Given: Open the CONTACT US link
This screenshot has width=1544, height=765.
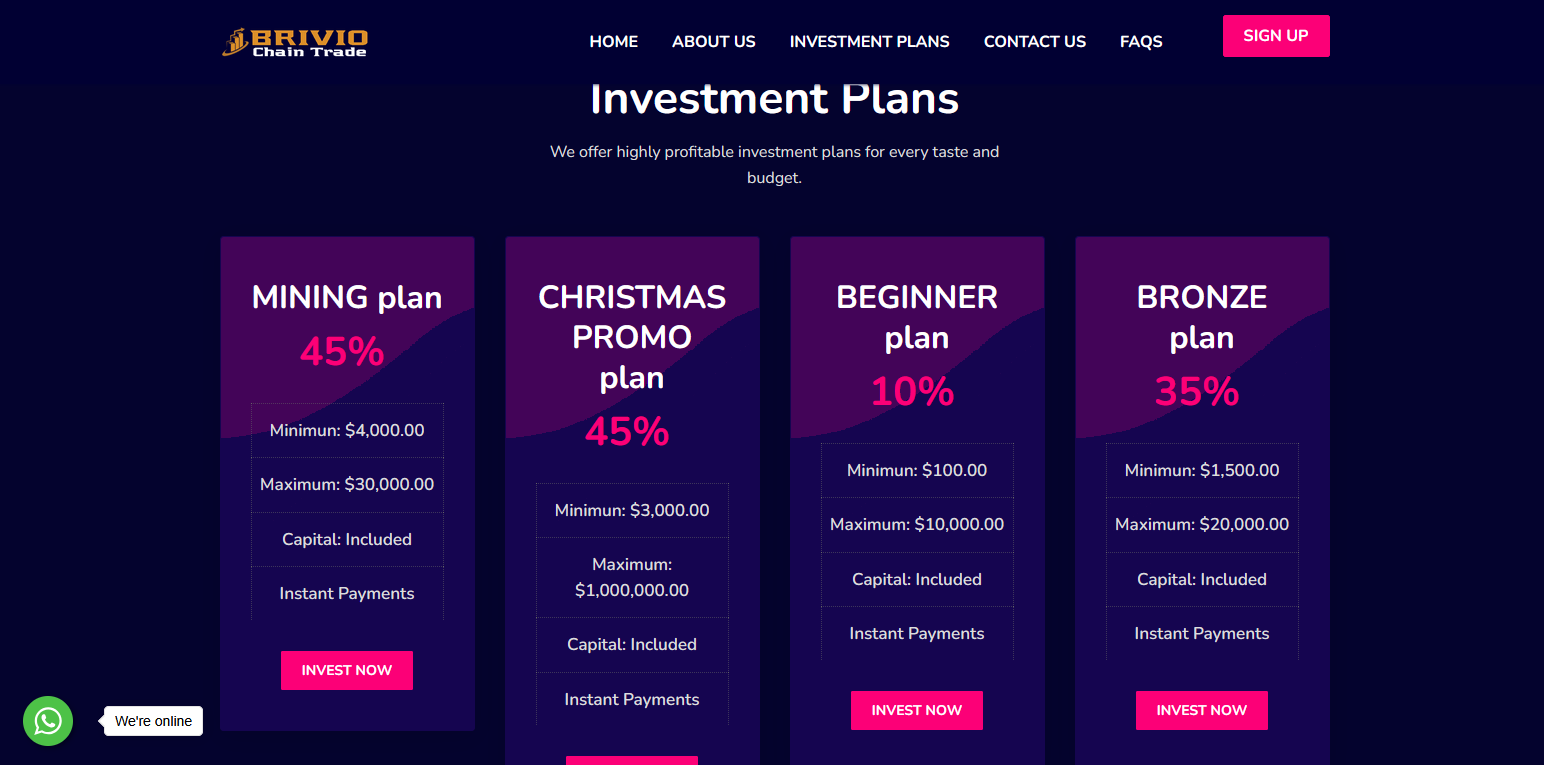Looking at the screenshot, I should (x=1035, y=42).
